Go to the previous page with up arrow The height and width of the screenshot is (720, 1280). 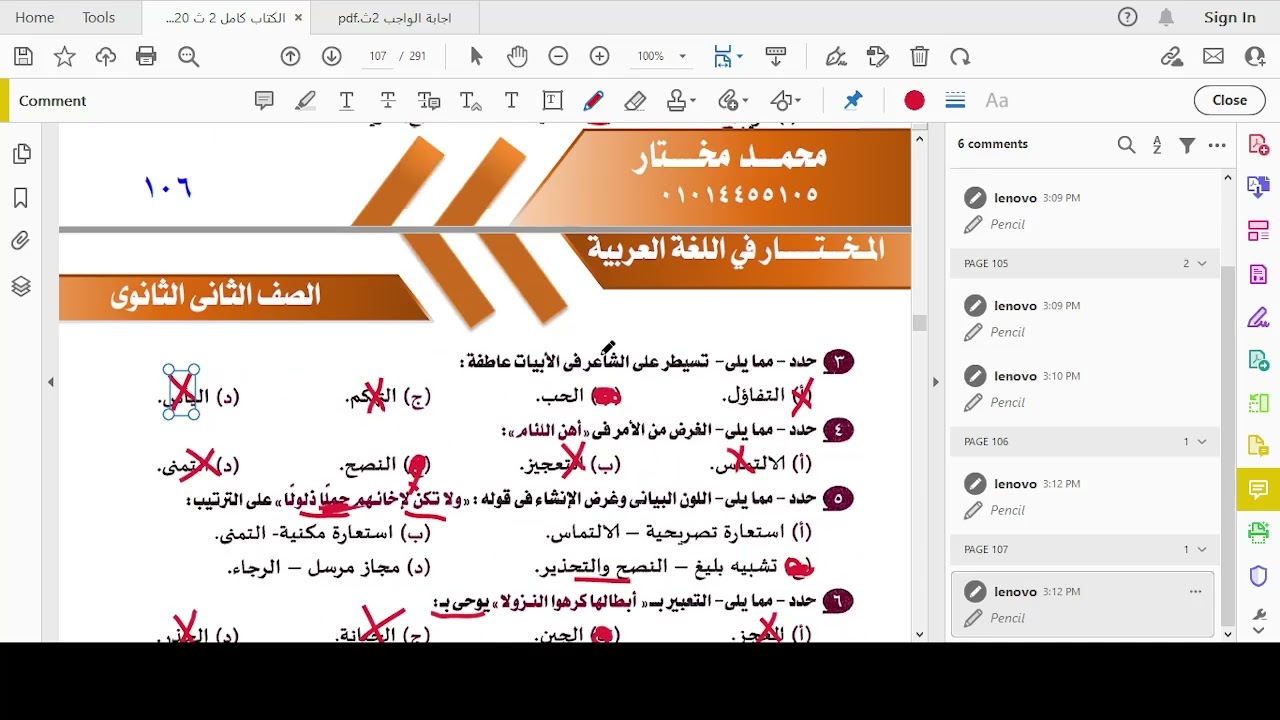(x=290, y=57)
